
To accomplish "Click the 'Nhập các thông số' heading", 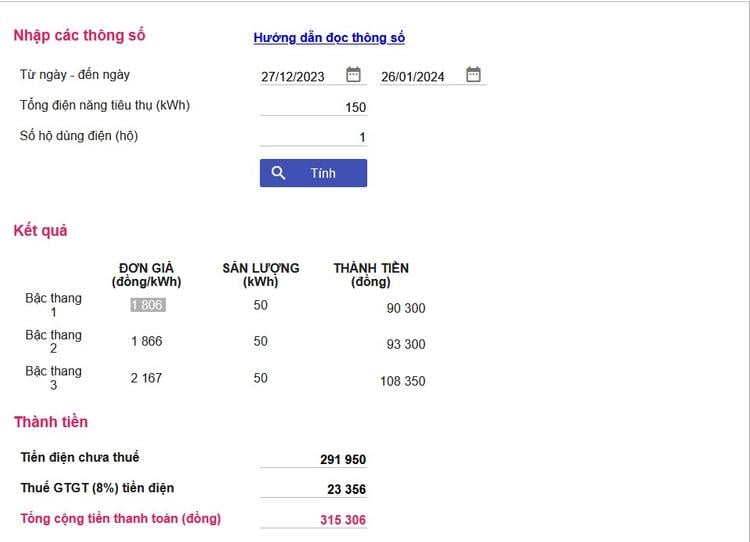I will (79, 36).
